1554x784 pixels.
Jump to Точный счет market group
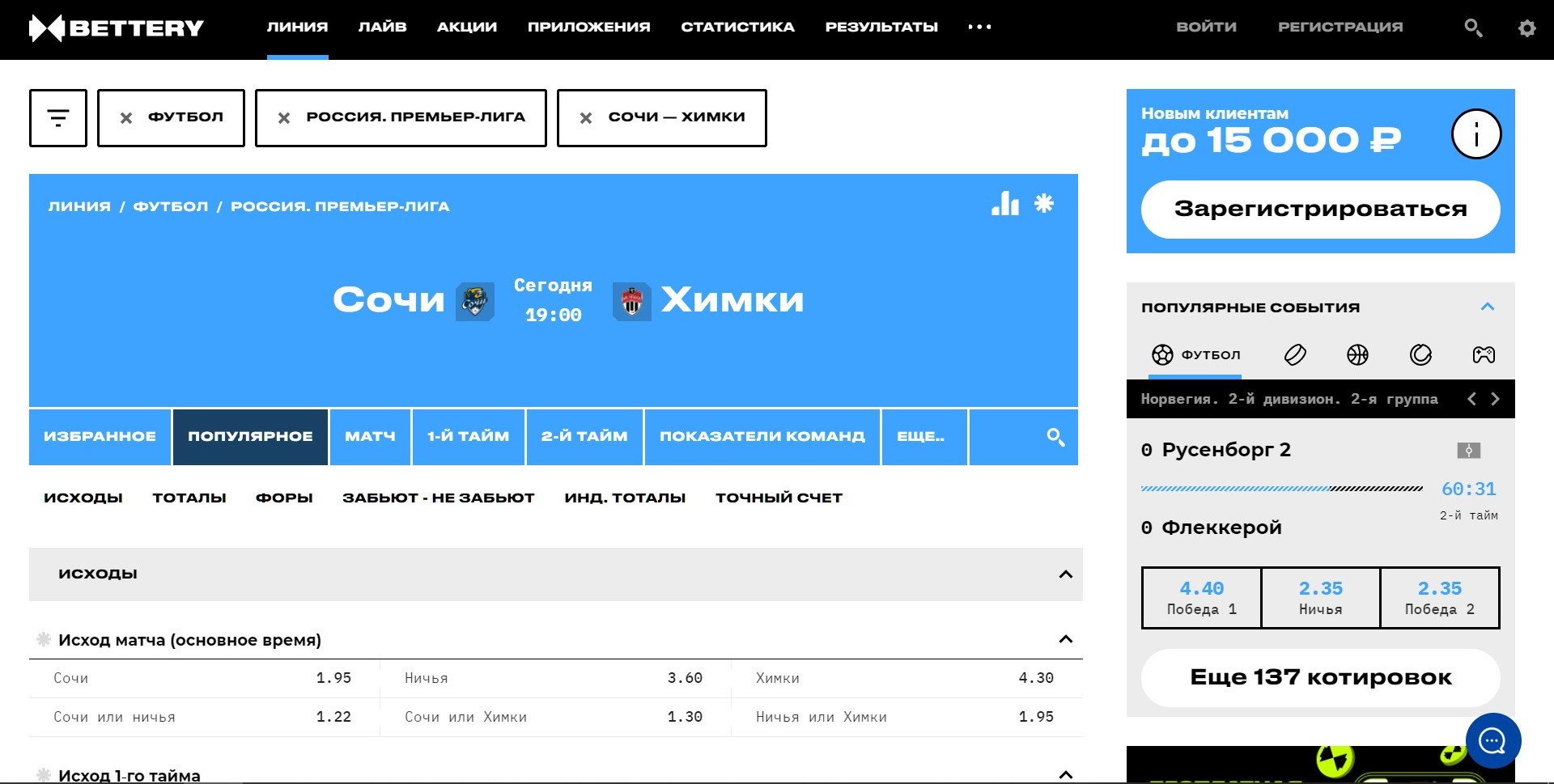tap(779, 498)
